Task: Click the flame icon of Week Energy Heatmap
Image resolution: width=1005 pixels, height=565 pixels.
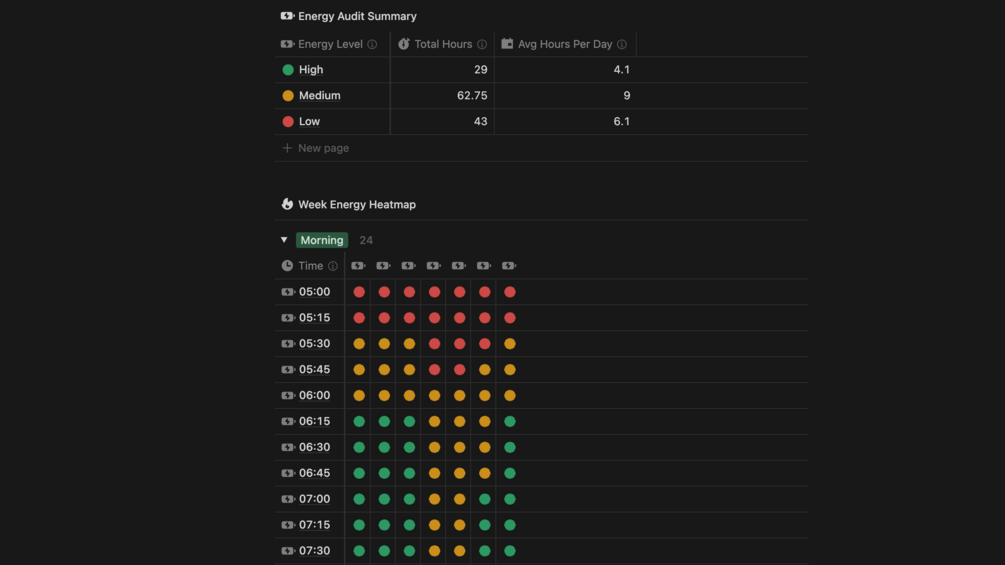Action: (287, 204)
